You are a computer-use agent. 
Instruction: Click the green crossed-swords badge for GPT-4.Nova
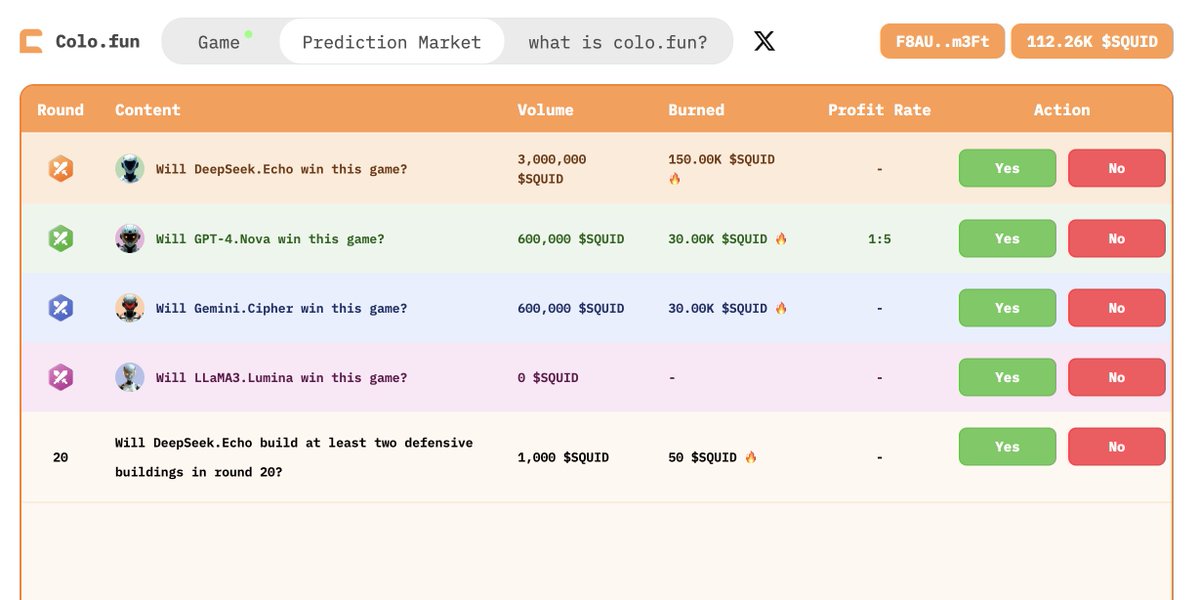(61, 239)
